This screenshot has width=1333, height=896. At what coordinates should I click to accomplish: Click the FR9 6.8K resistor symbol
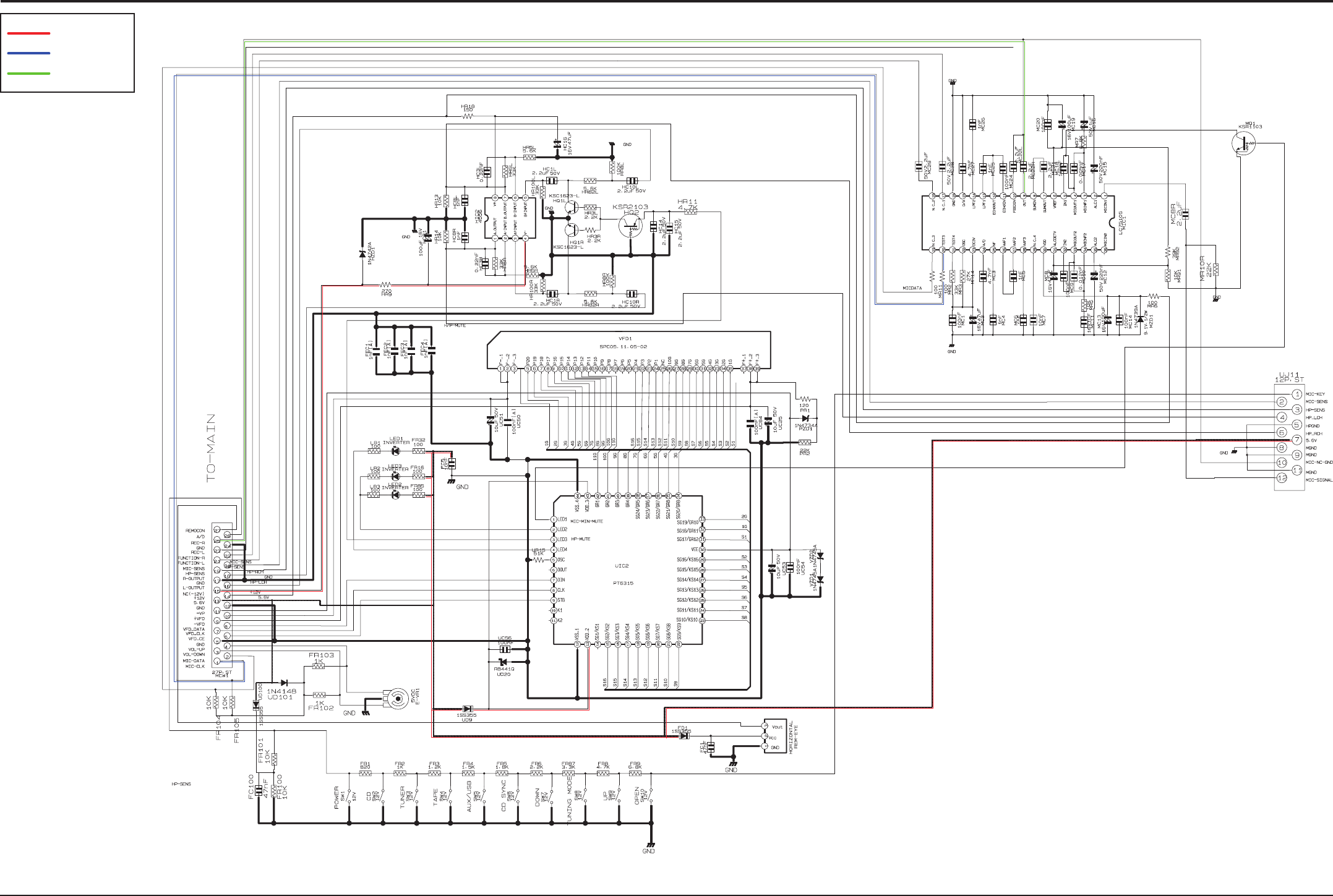click(x=635, y=774)
